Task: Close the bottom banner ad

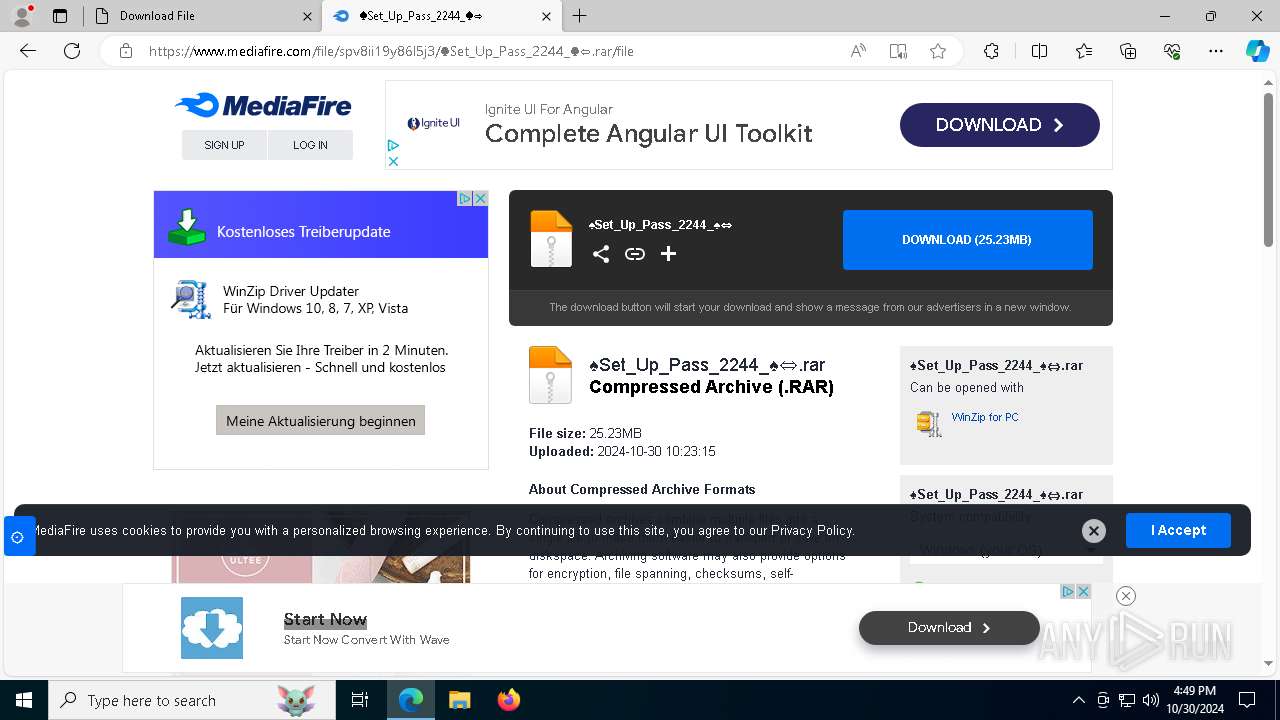Action: (1126, 596)
